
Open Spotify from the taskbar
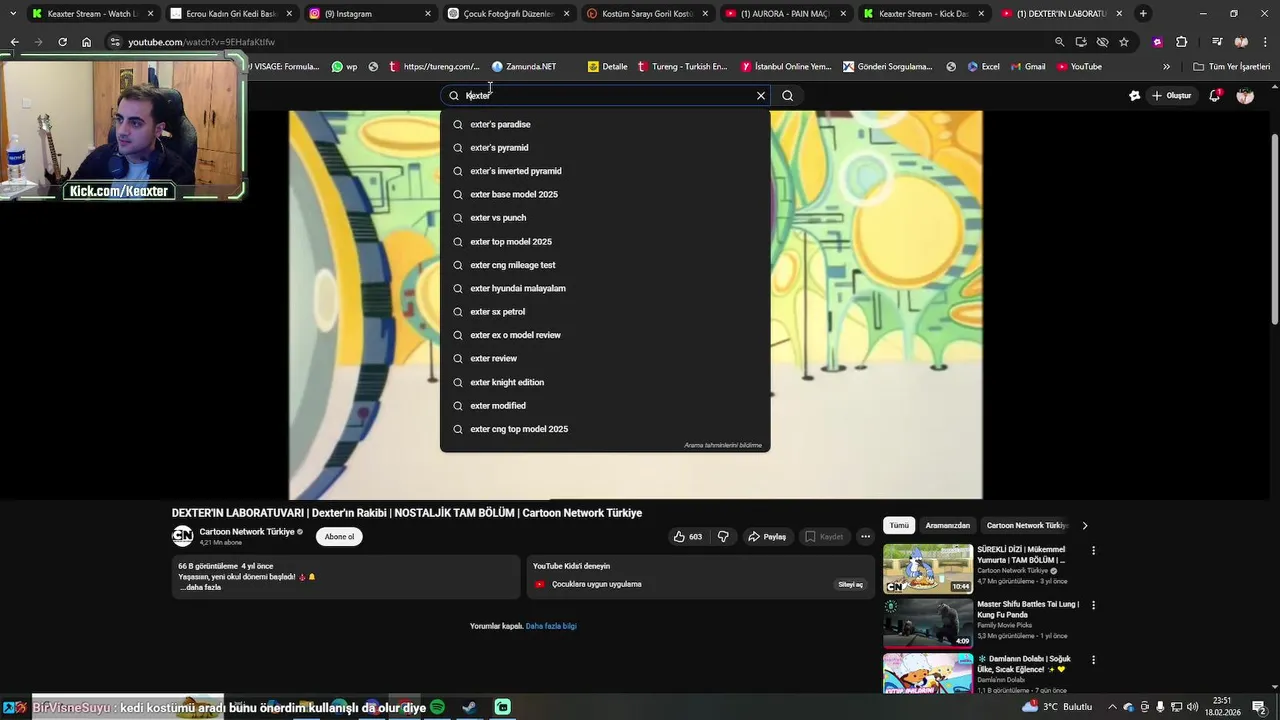437,707
